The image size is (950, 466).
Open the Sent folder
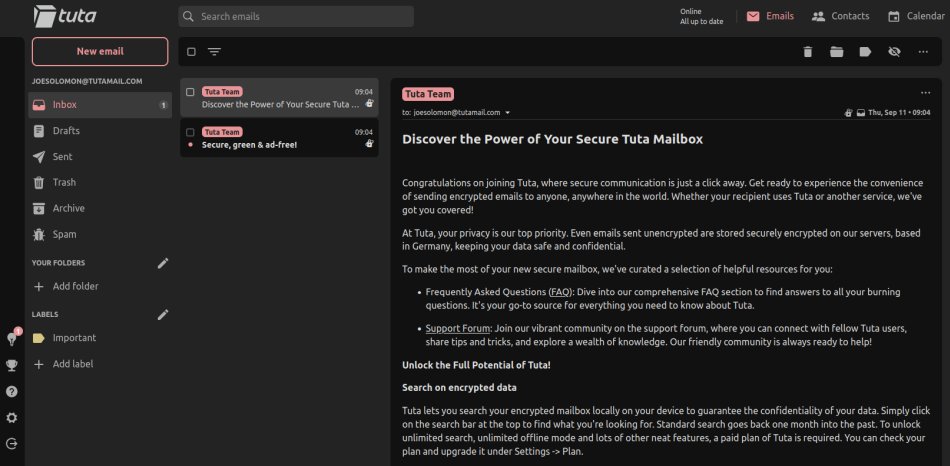coord(100,157)
